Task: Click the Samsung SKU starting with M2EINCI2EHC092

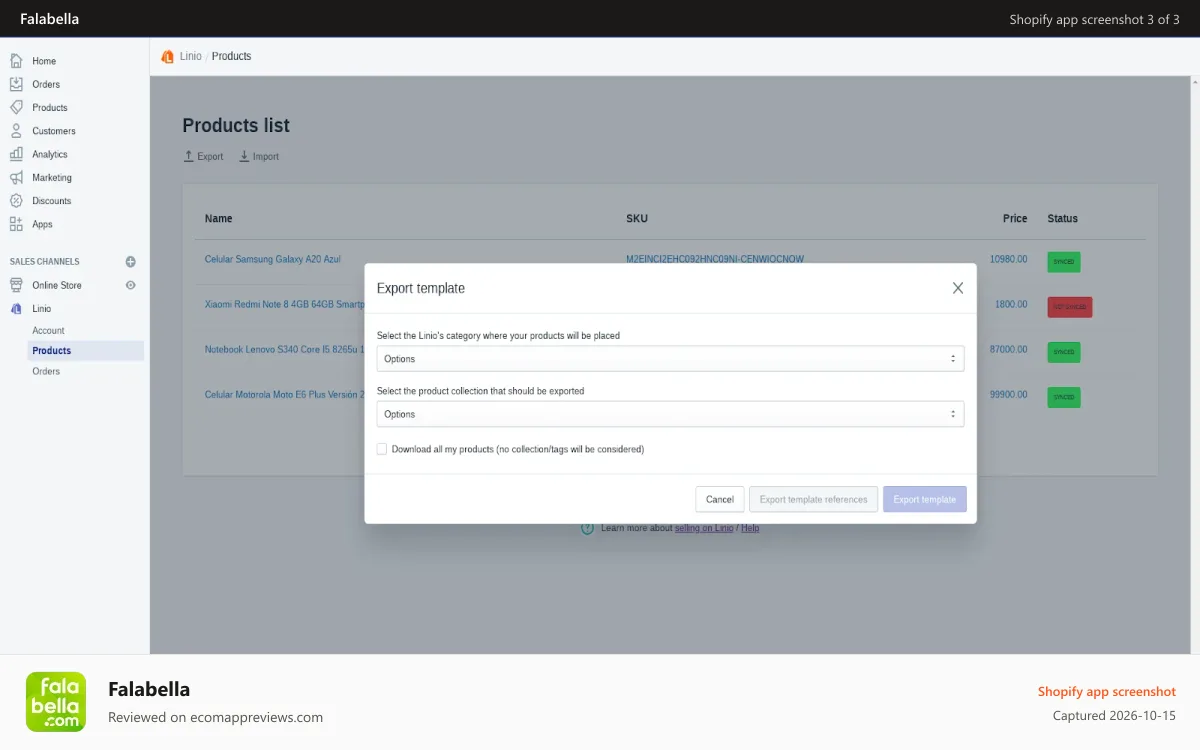Action: pos(715,259)
